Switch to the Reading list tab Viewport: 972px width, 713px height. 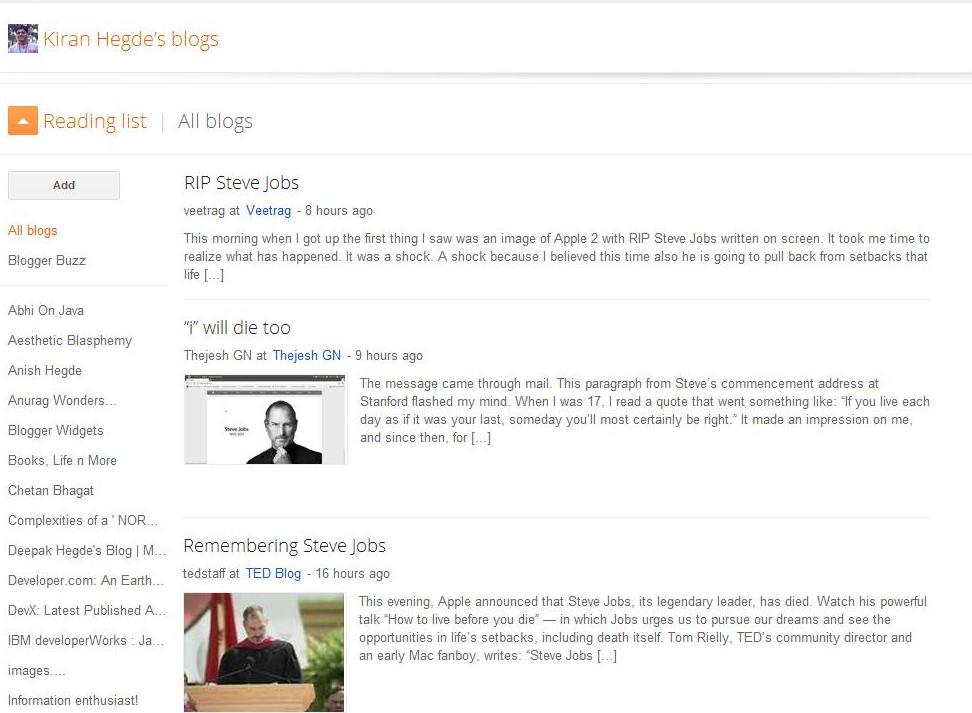(95, 121)
